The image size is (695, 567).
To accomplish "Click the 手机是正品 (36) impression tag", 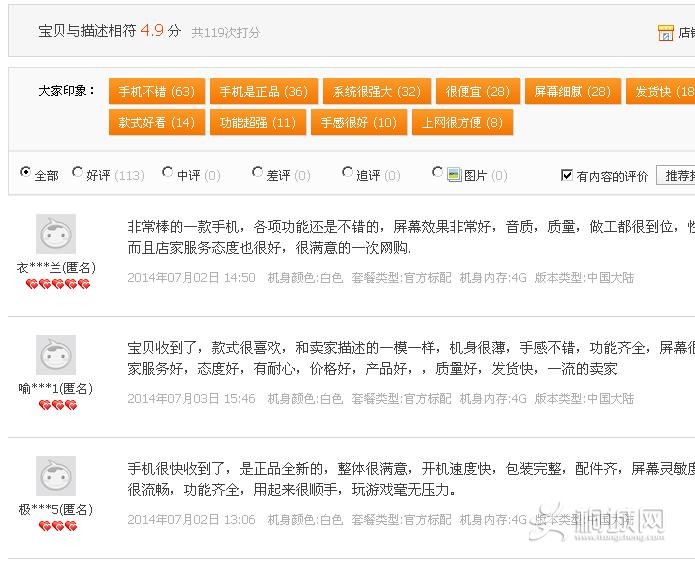I will tap(264, 91).
